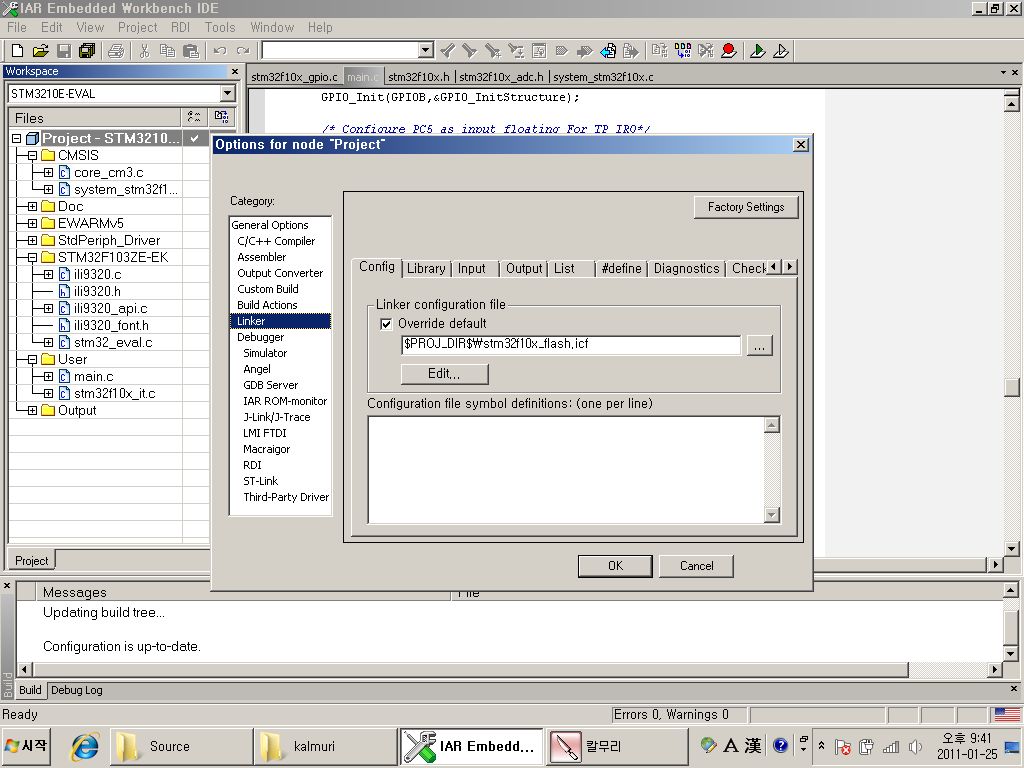Click the Print toolbar icon
Screen dimensions: 1024x768
(116, 50)
